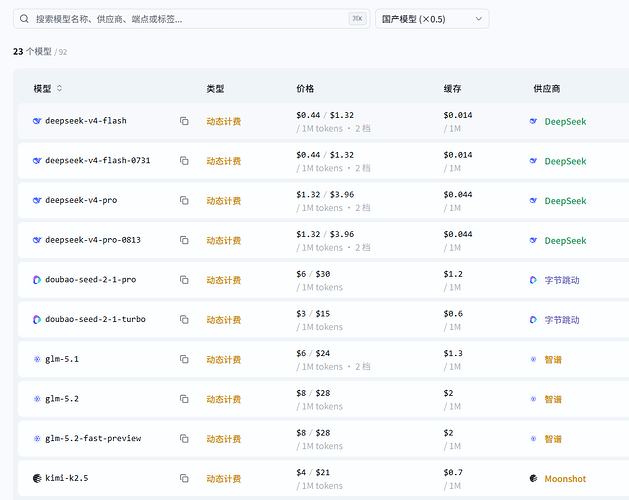Open the 国产模型 (×0.5) filter dropdown

click(432, 19)
